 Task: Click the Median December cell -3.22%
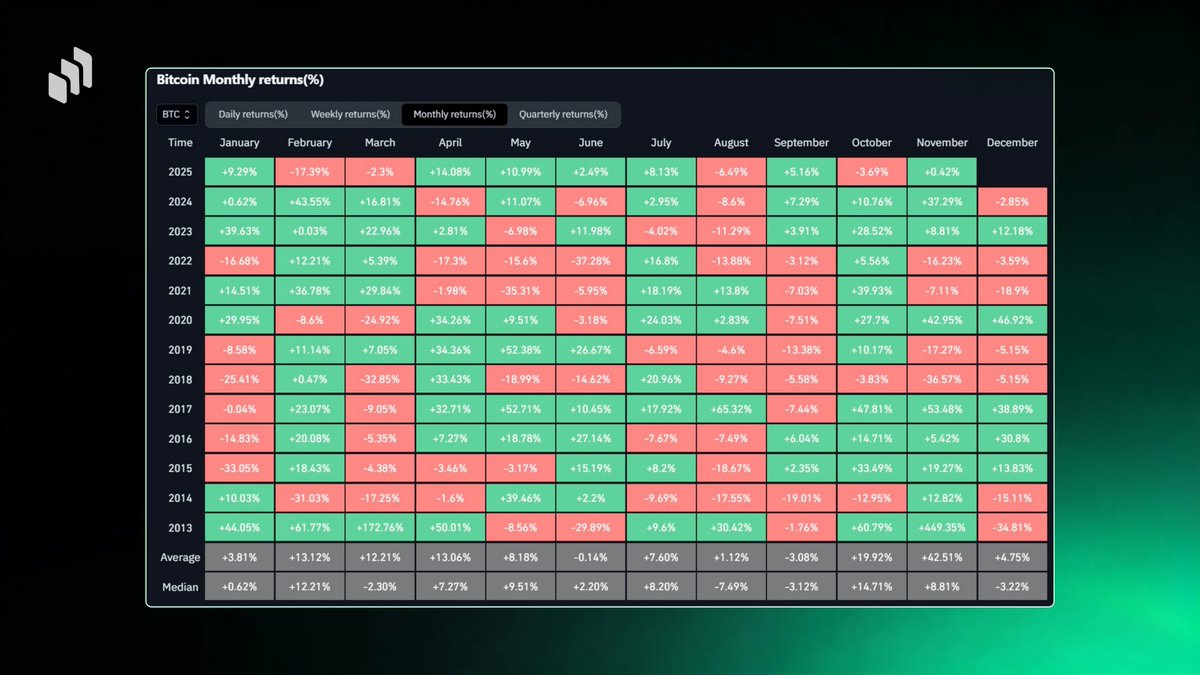[1012, 586]
